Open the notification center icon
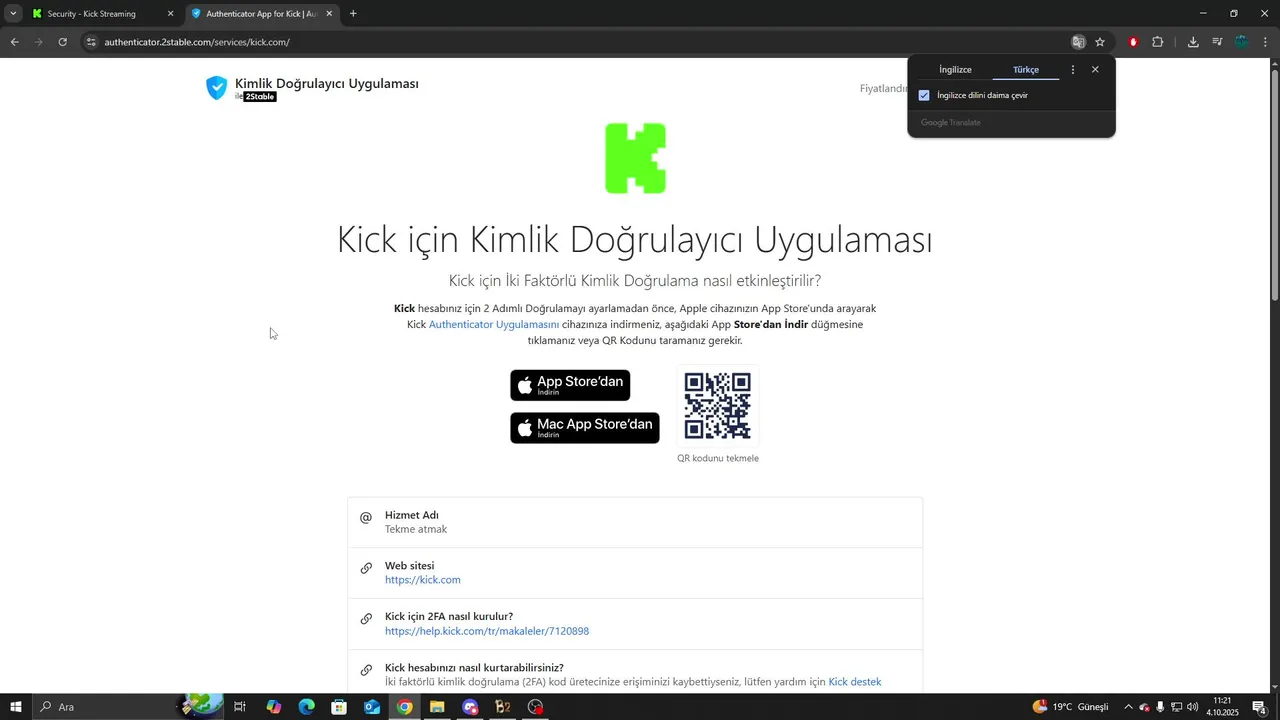The height and width of the screenshot is (720, 1280). point(1259,707)
